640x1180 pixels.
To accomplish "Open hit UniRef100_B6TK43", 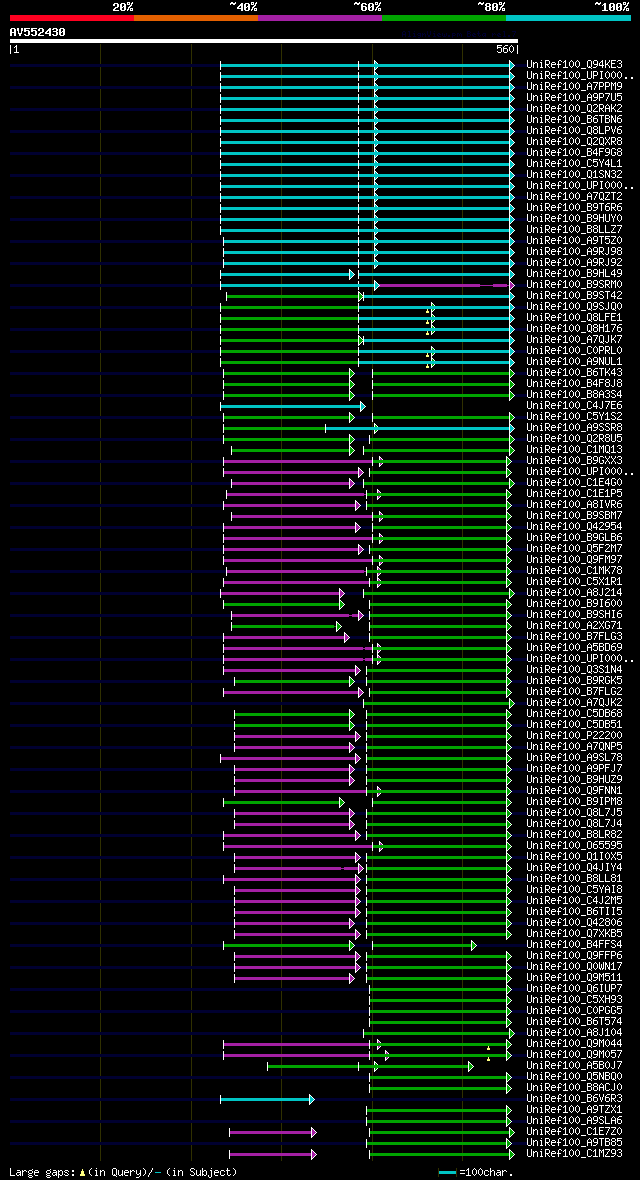I will coord(574,373).
